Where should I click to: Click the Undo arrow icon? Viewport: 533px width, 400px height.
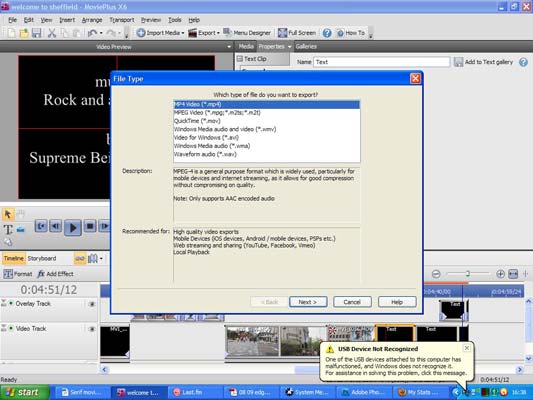92,33
